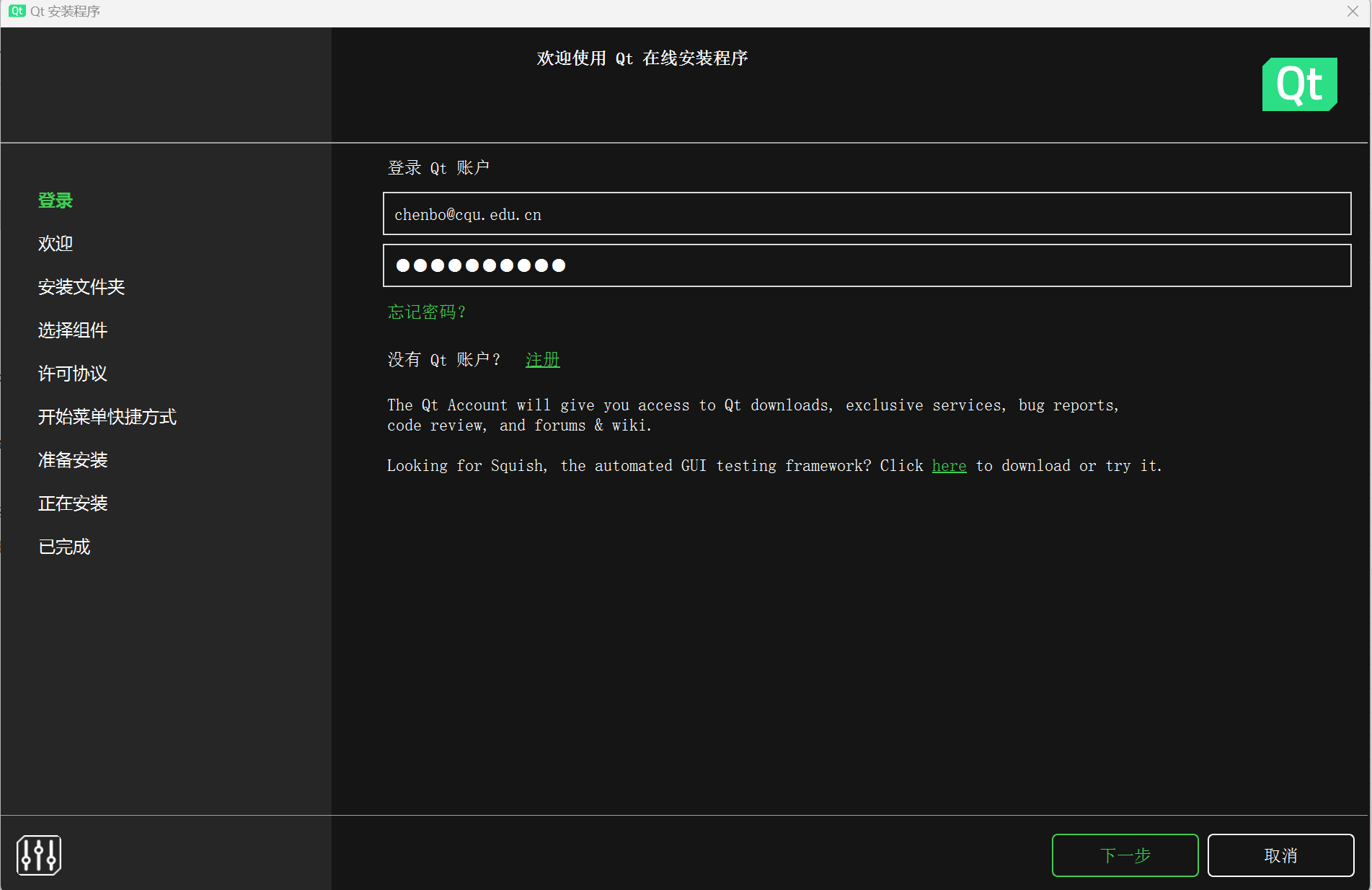1372x890 pixels.
Task: Select the 安装文件夹 step in sidebar
Action: (81, 287)
